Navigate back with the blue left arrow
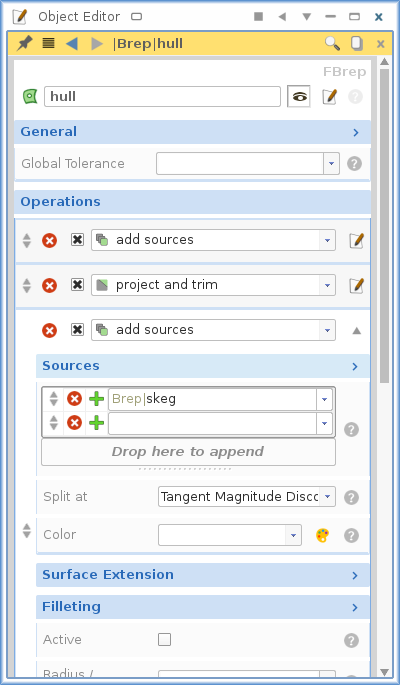The height and width of the screenshot is (685, 400). [x=72, y=43]
